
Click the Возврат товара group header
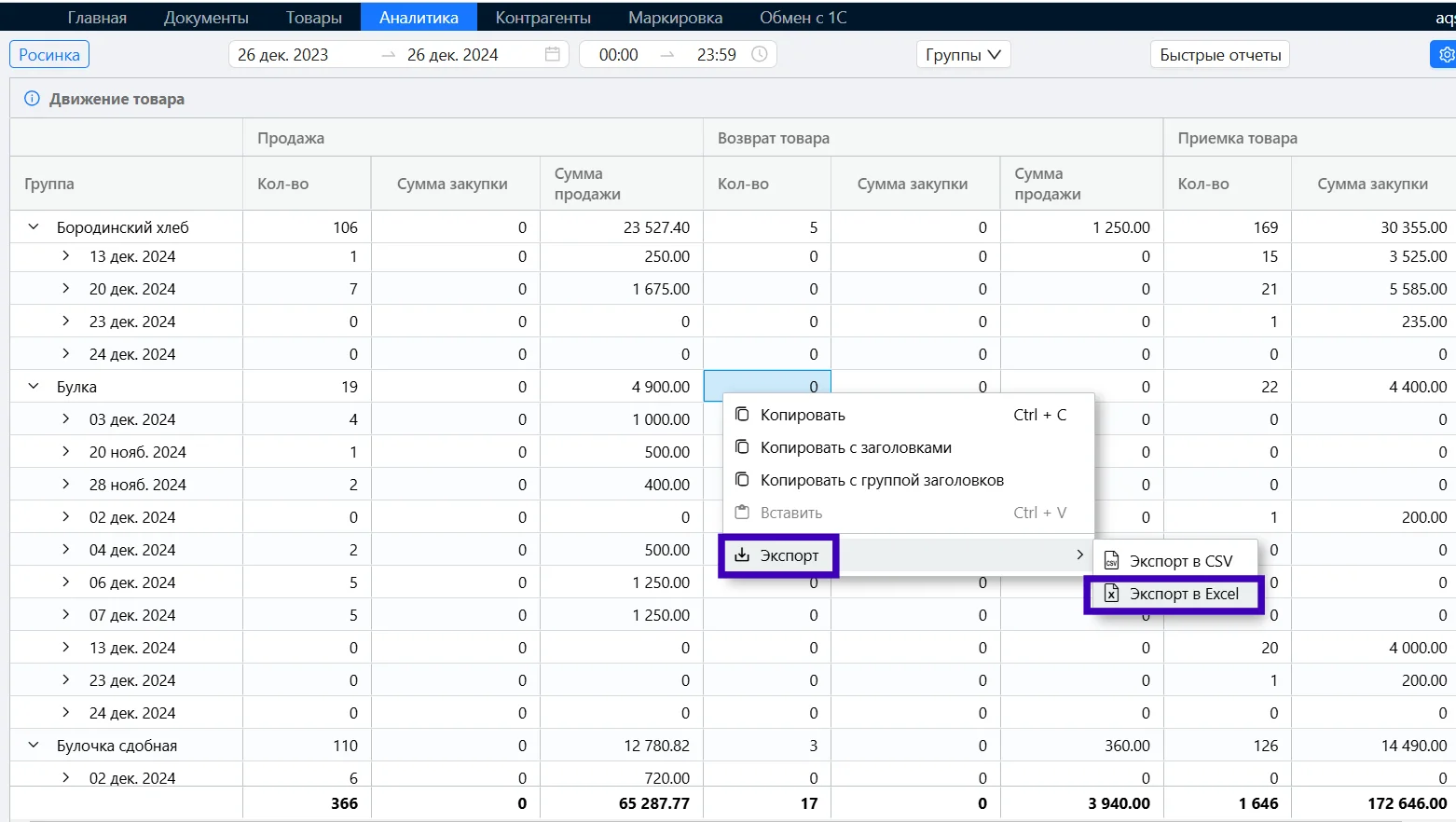coord(933,138)
